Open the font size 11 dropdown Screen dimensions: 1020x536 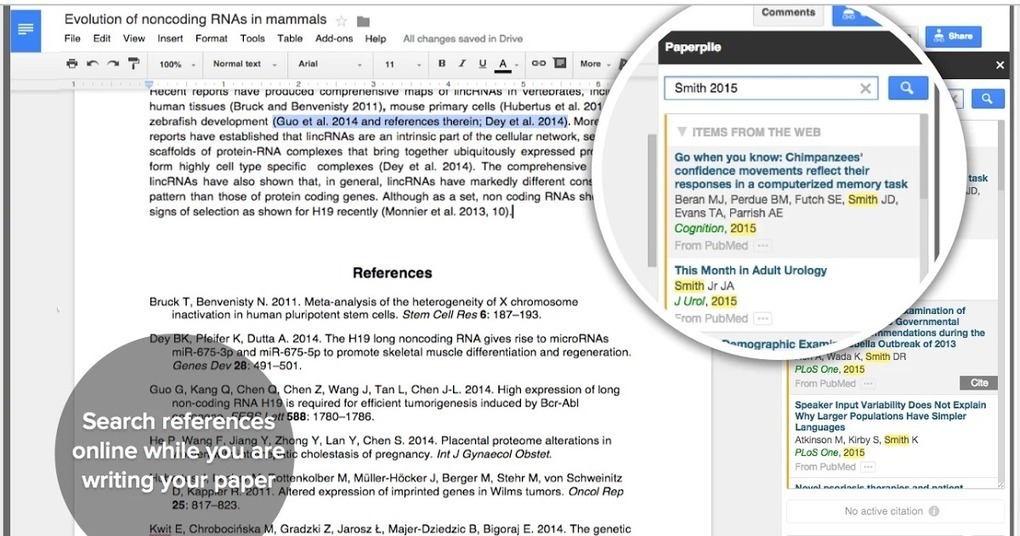[x=402, y=64]
